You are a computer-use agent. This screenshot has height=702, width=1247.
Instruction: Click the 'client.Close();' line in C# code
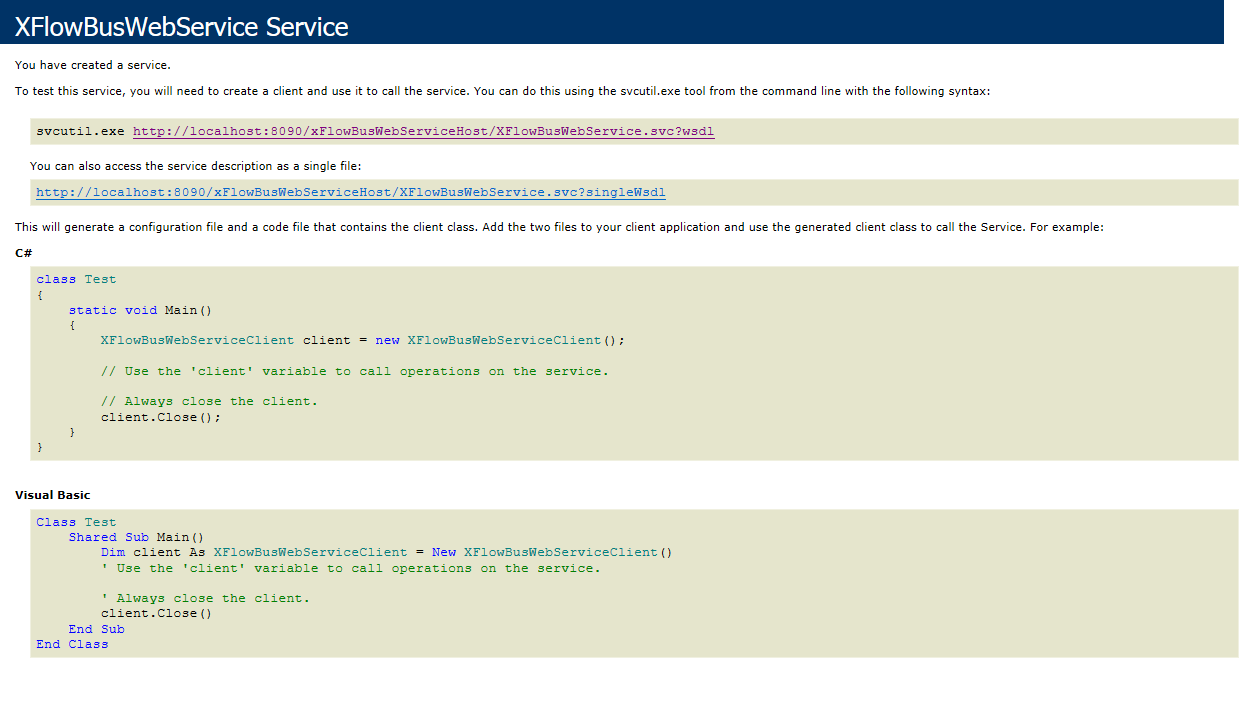point(159,416)
